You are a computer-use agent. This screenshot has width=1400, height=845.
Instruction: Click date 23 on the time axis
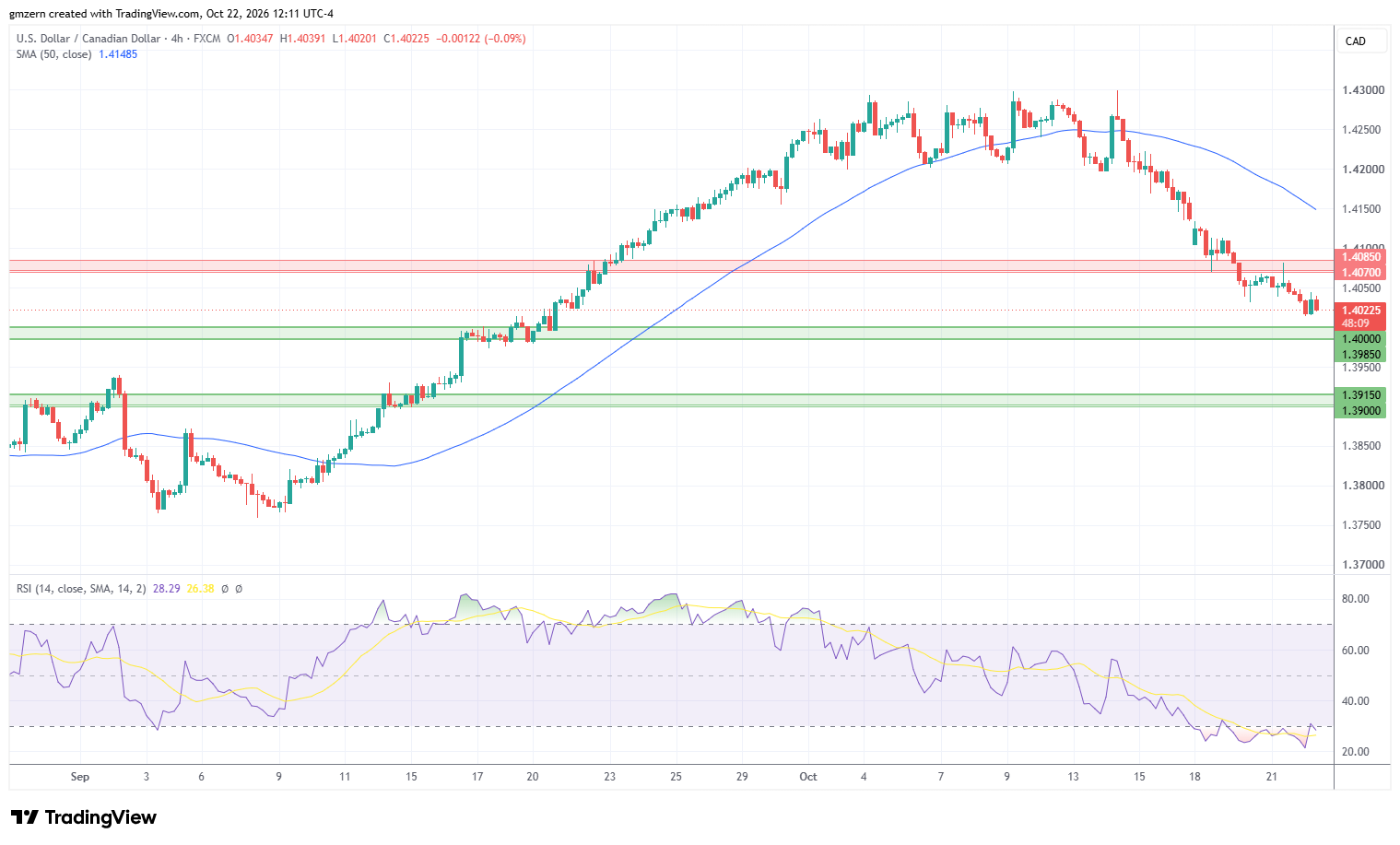tap(610, 777)
